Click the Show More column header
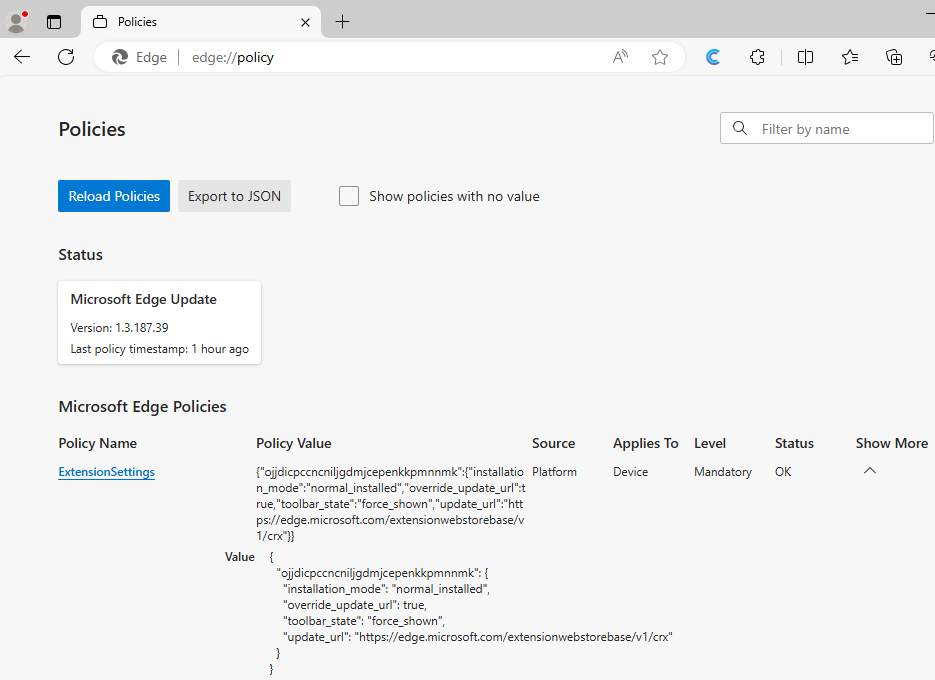Image resolution: width=935 pixels, height=680 pixels. click(892, 443)
